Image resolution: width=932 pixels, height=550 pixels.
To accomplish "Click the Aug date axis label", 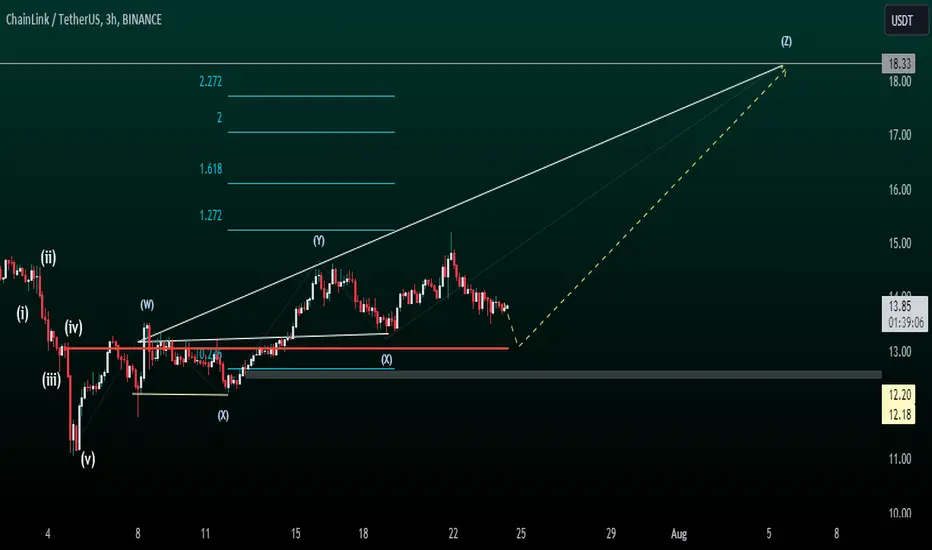I will click(x=679, y=534).
